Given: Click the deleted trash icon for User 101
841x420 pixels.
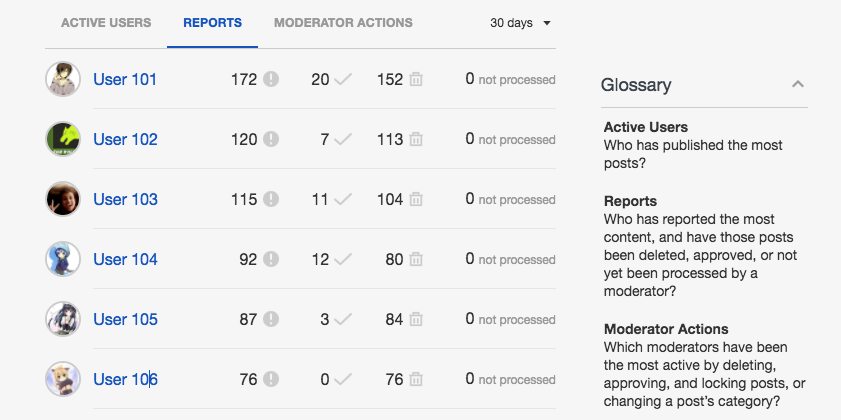Looking at the screenshot, I should 416,80.
